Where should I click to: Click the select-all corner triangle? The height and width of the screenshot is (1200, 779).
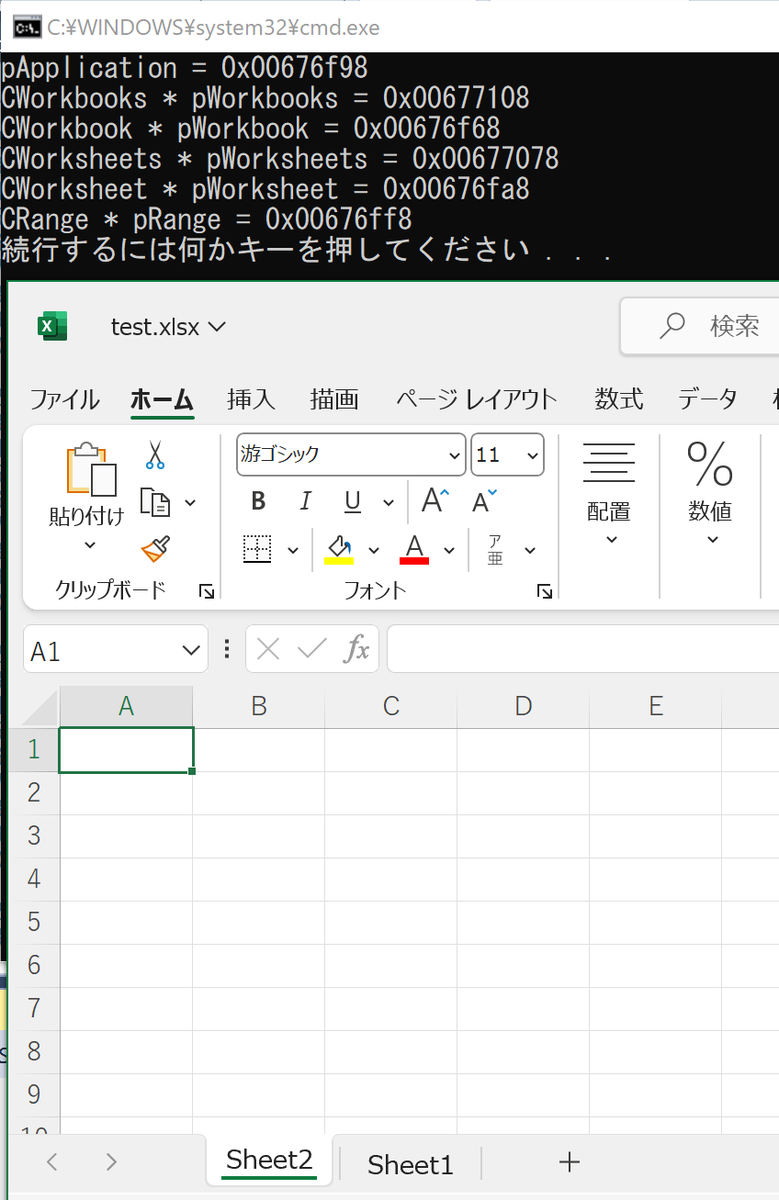40,706
